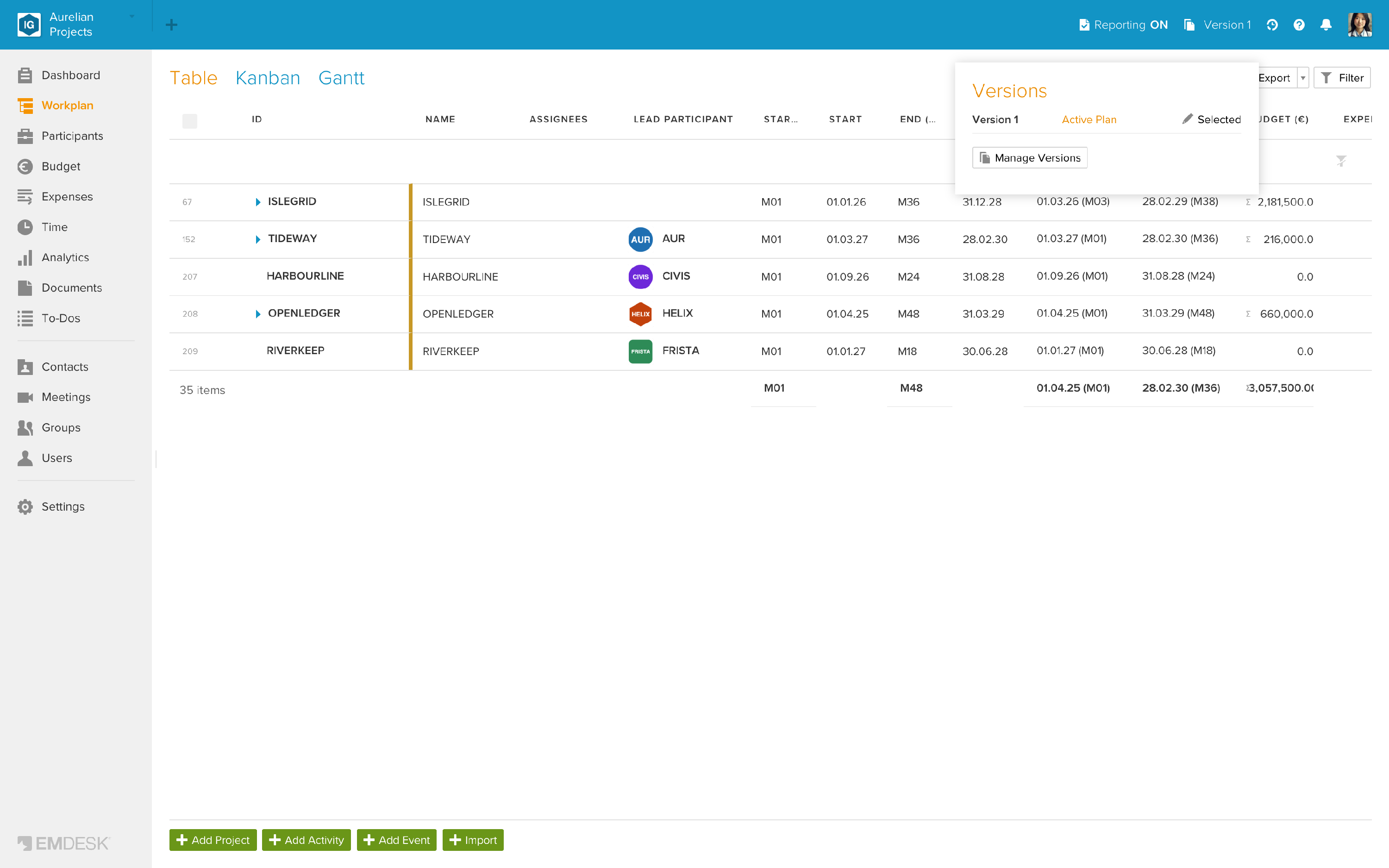Click the Import button

point(473,840)
